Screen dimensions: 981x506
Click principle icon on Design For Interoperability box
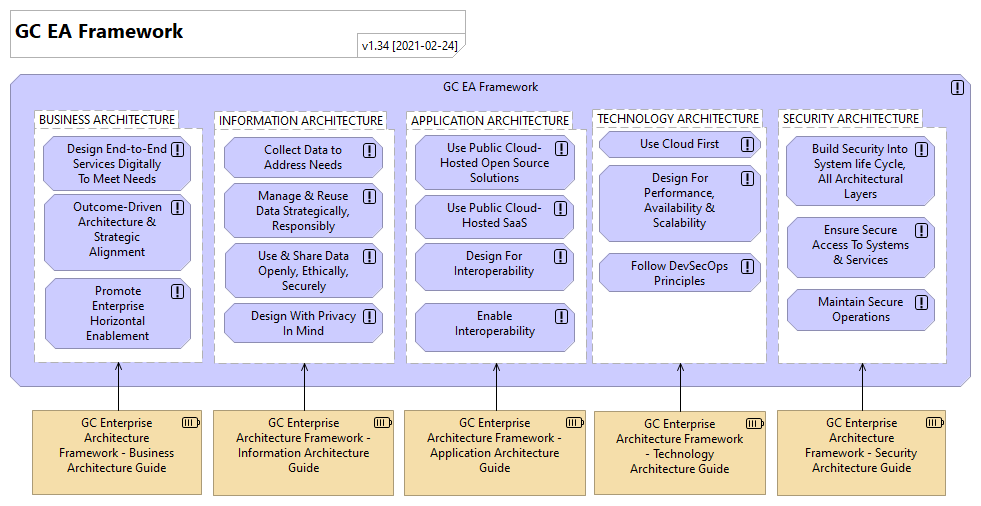[561, 256]
